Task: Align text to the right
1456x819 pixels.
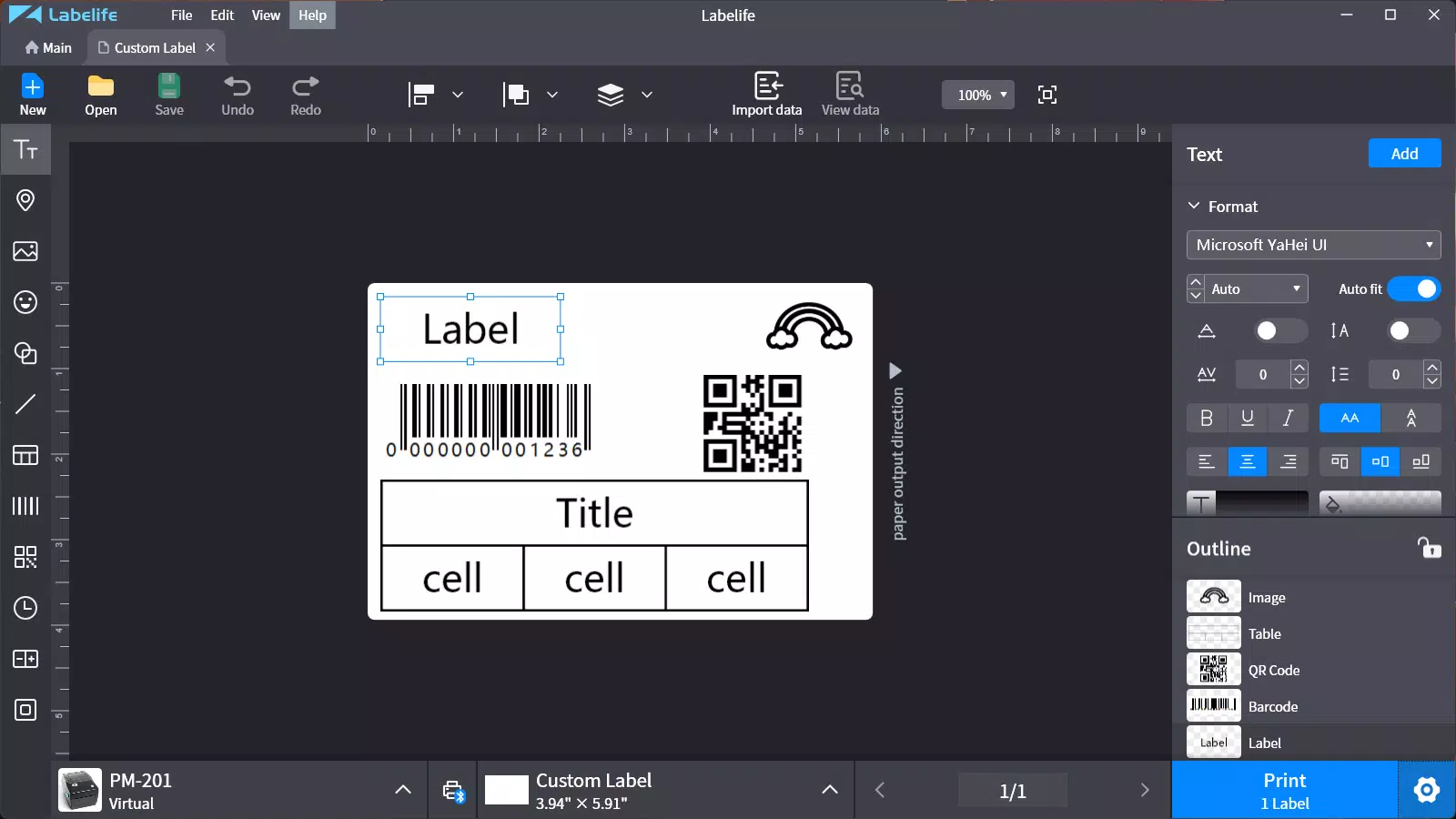Action: (1288, 461)
